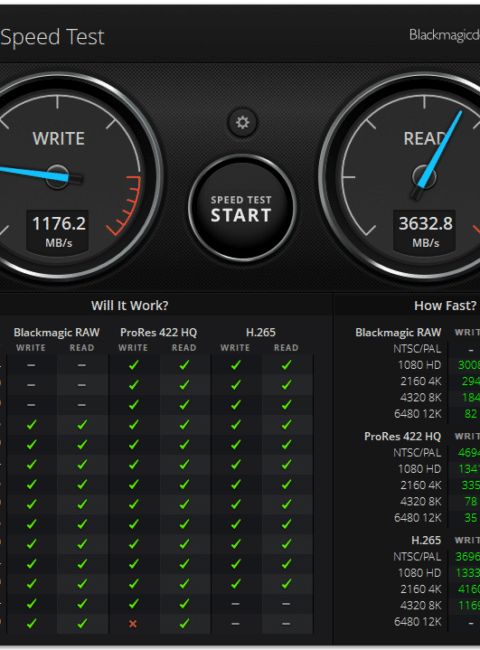Click 1080 HD row under How Fast H.265
The image size is (480, 650).
(x=419, y=573)
